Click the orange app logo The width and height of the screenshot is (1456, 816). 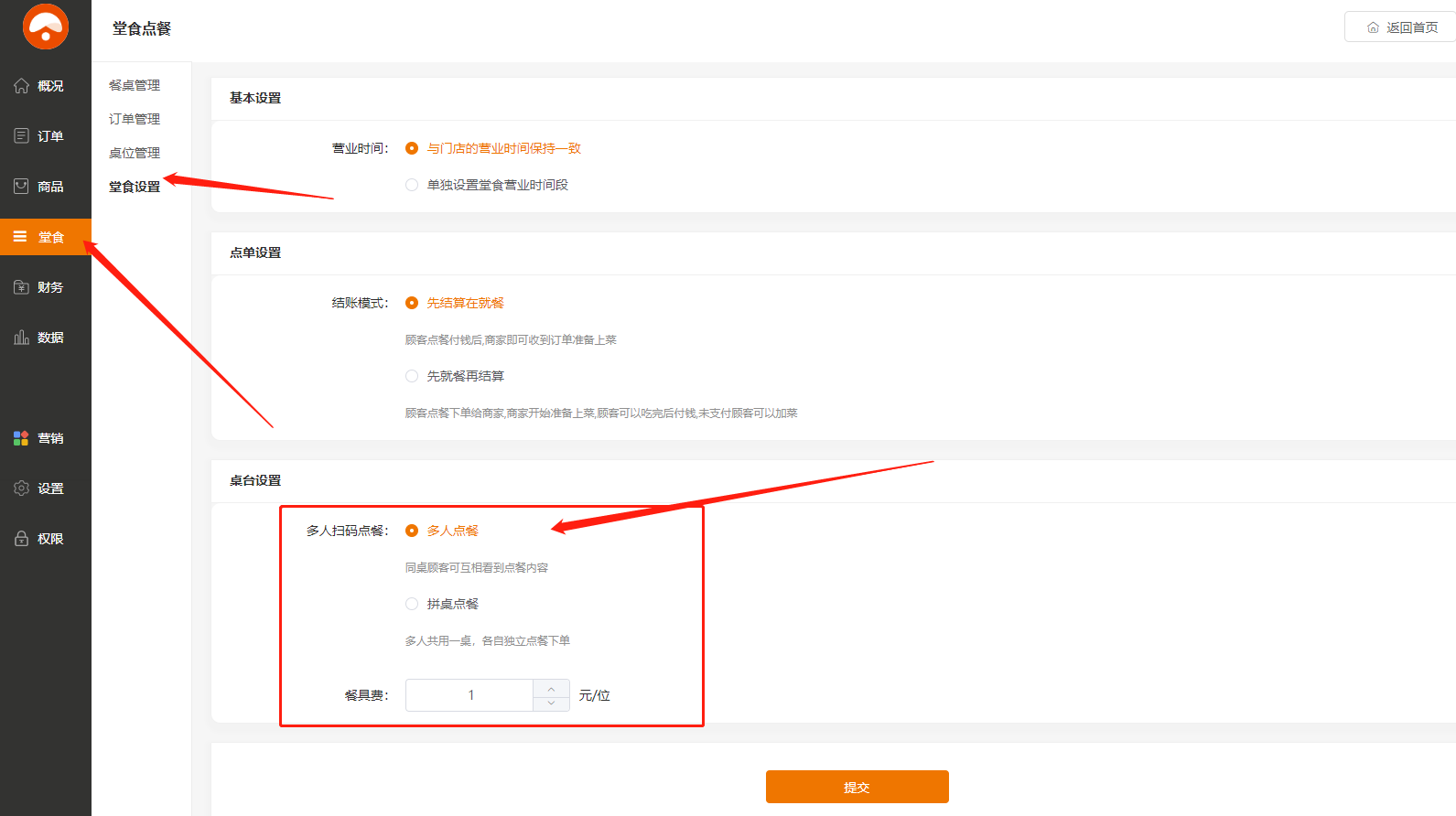pos(45,27)
